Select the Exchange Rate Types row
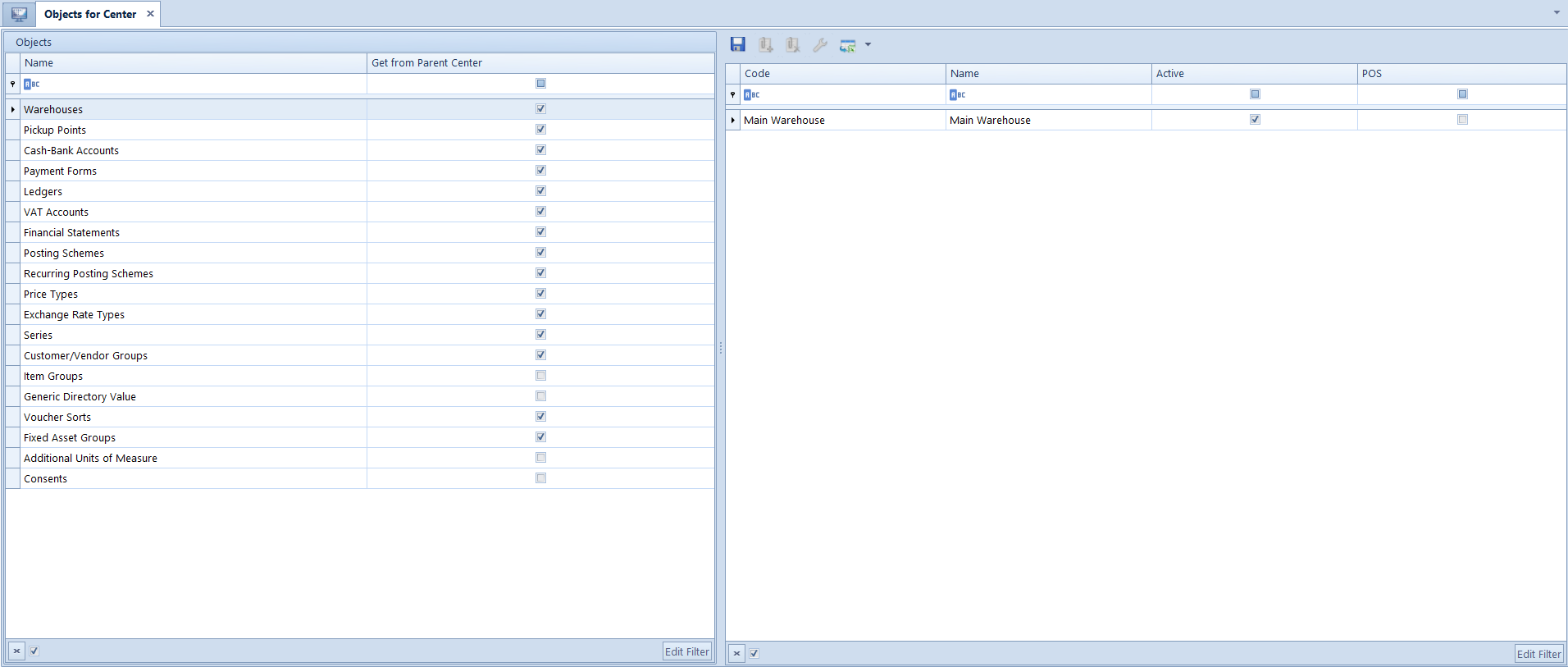This screenshot has height=667, width=1568. click(360, 314)
